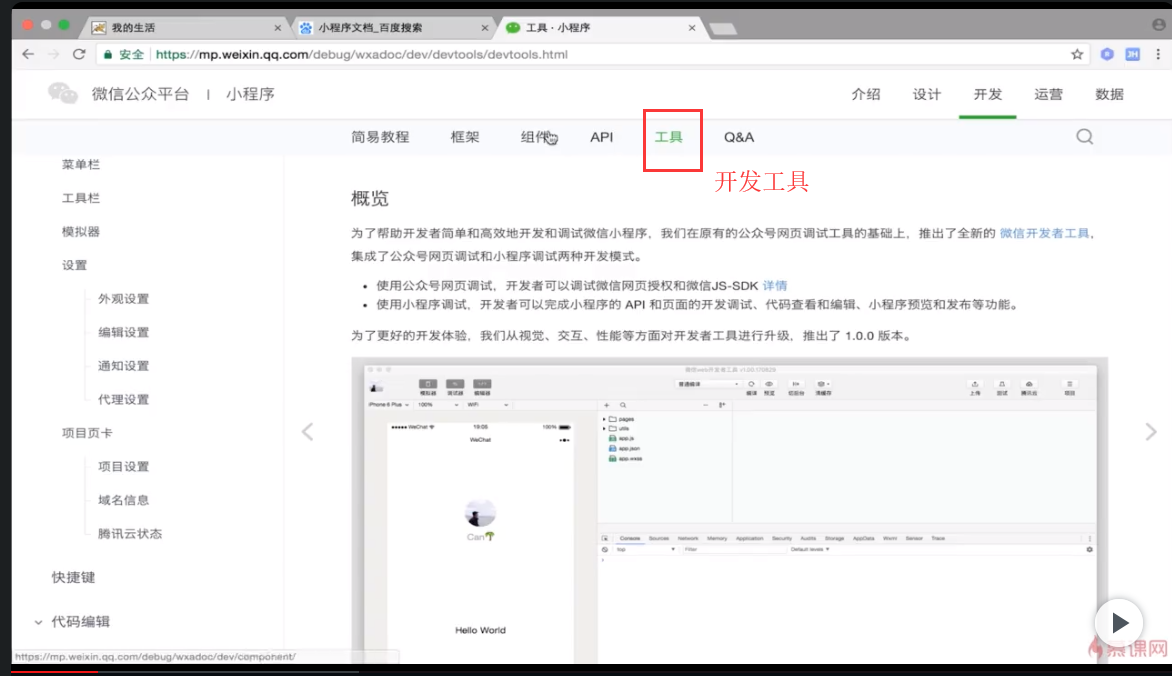Open the Q&A section tab
This screenshot has height=676, width=1172.
[x=738, y=137]
